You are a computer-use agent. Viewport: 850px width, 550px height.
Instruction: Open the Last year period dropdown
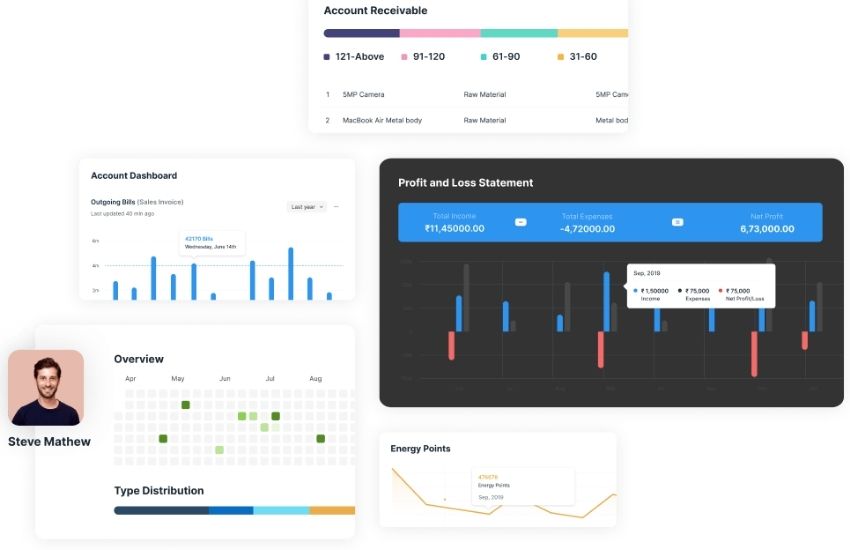[x=307, y=207]
